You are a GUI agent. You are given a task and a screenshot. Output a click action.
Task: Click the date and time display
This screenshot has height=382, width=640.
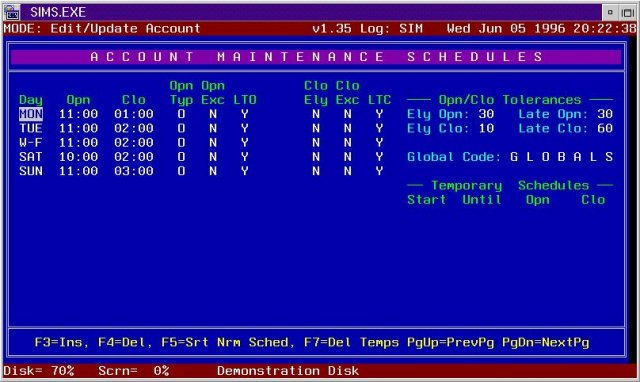coord(542,29)
